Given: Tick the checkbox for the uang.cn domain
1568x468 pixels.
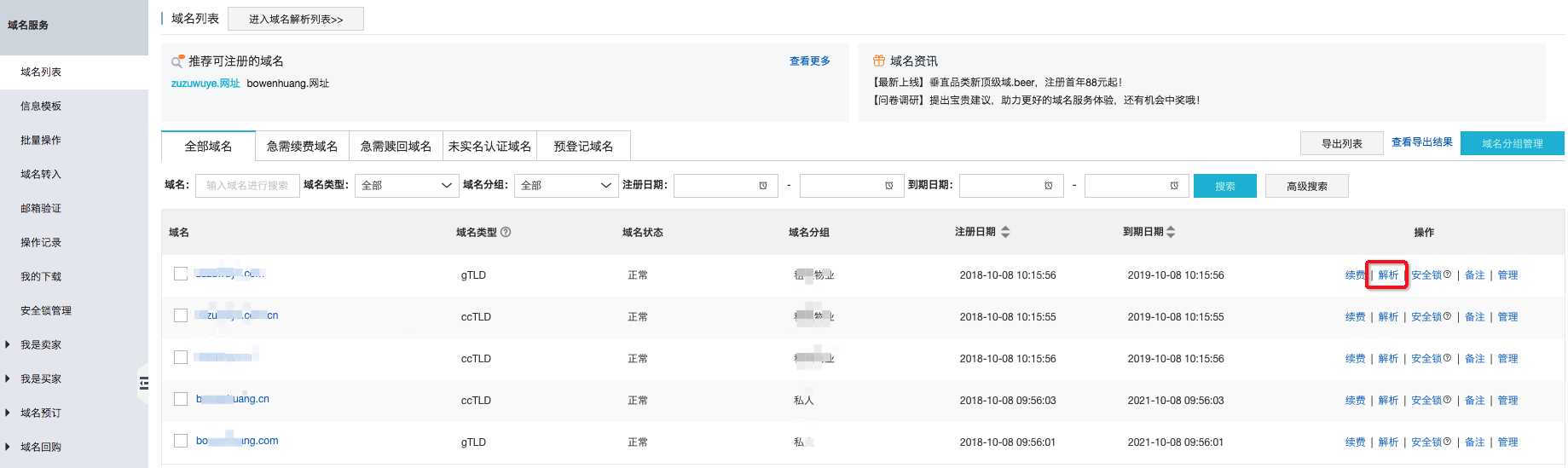Looking at the screenshot, I should click(181, 399).
